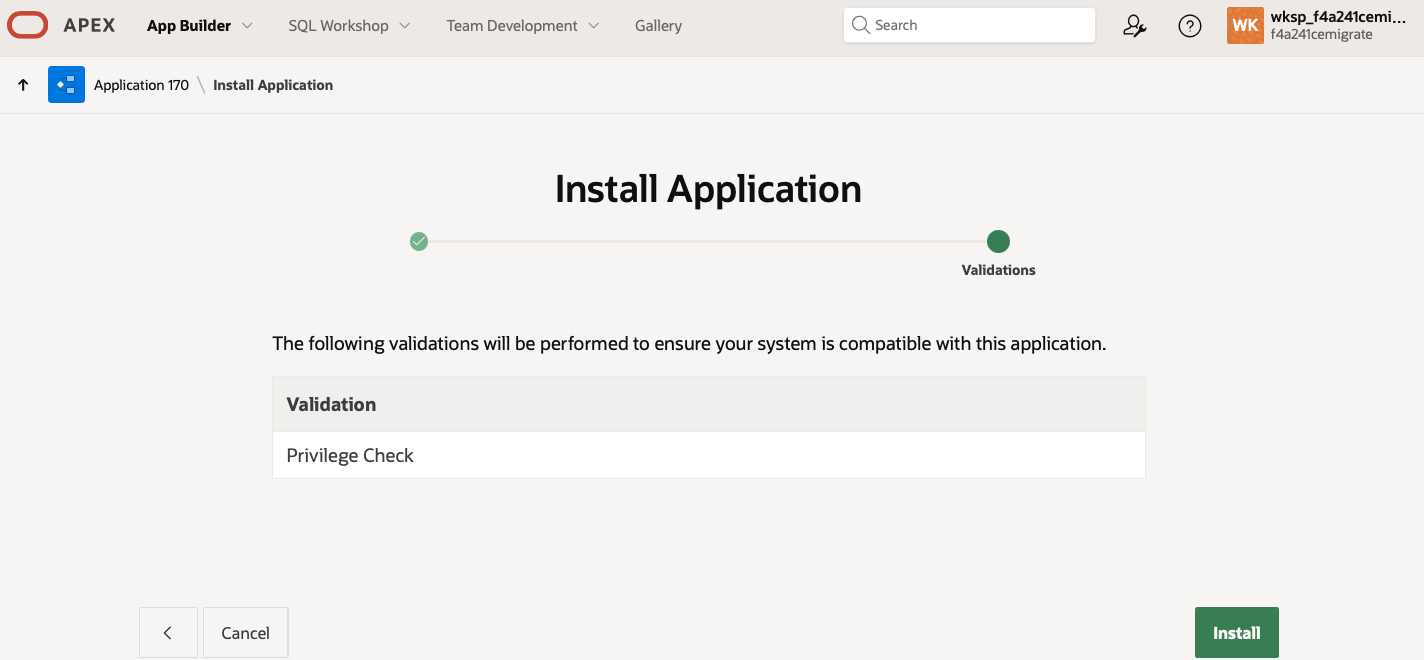
Task: Select the Validations progress step dot
Action: [x=997, y=241]
